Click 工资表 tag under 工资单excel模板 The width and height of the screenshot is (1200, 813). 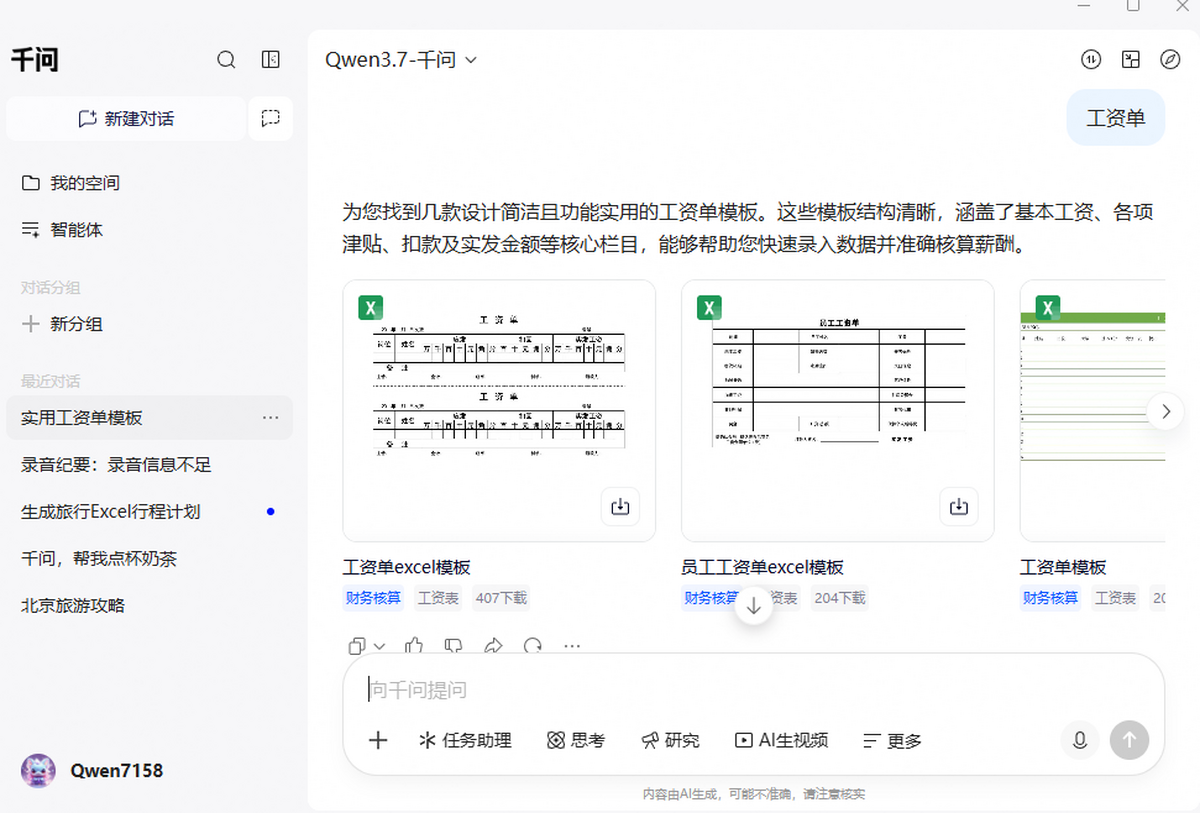coord(438,598)
